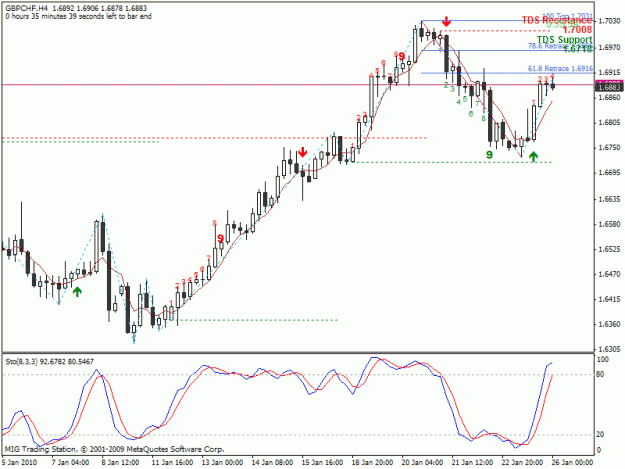Click the large green 9 count near the 22 Jan low
Image resolution: width=625 pixels, height=469 pixels.
tap(489, 155)
